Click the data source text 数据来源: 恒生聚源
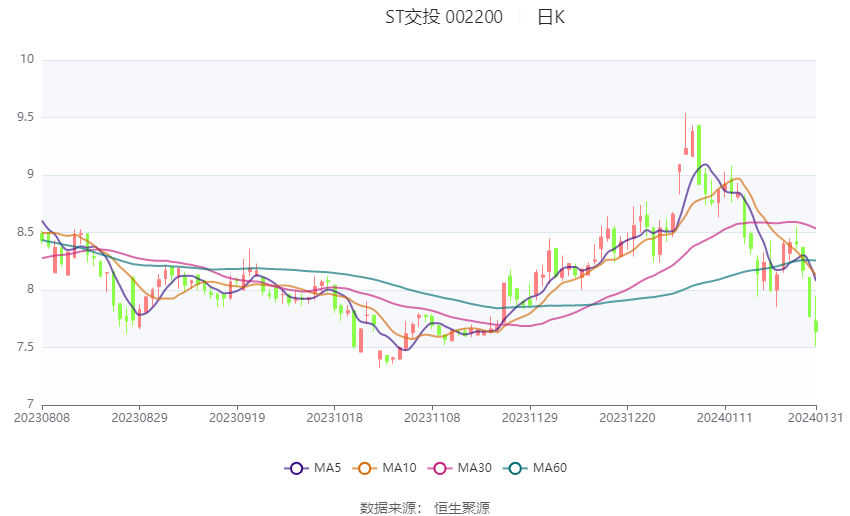The height and width of the screenshot is (516, 850). point(424,508)
